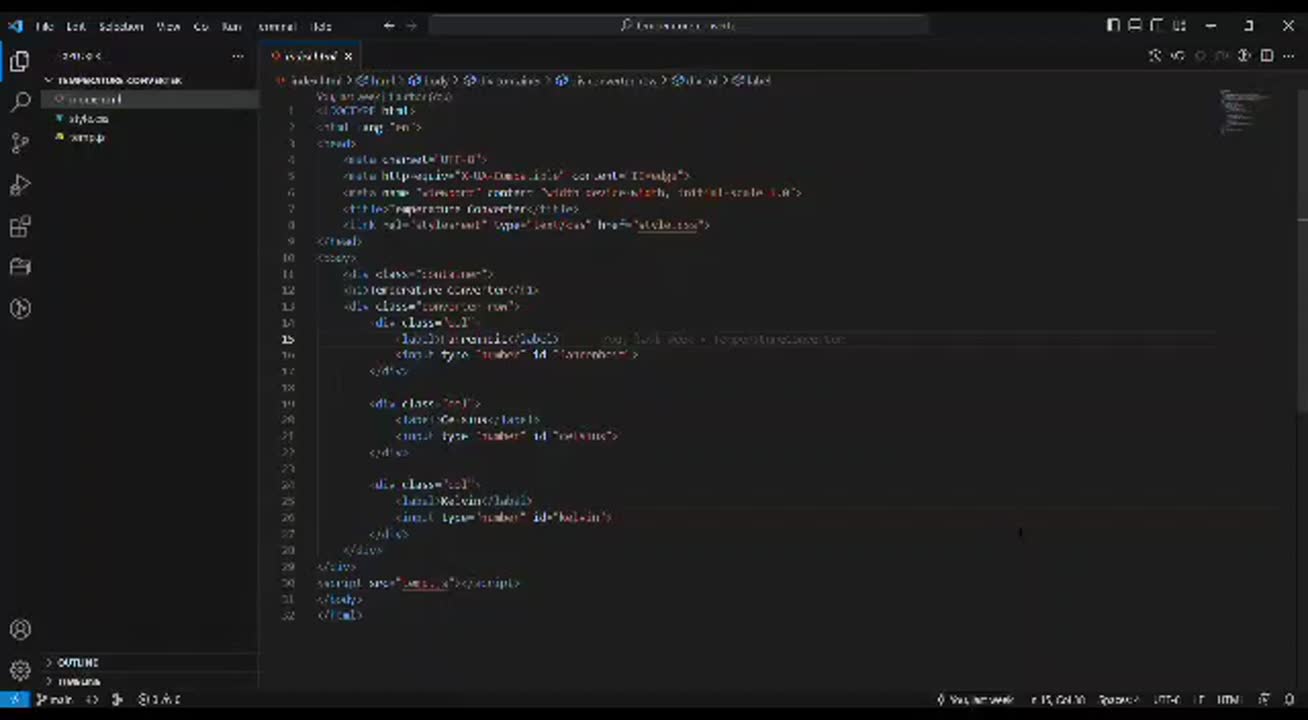Open the Search view in activity bar
This screenshot has width=1308, height=720.
[x=20, y=102]
